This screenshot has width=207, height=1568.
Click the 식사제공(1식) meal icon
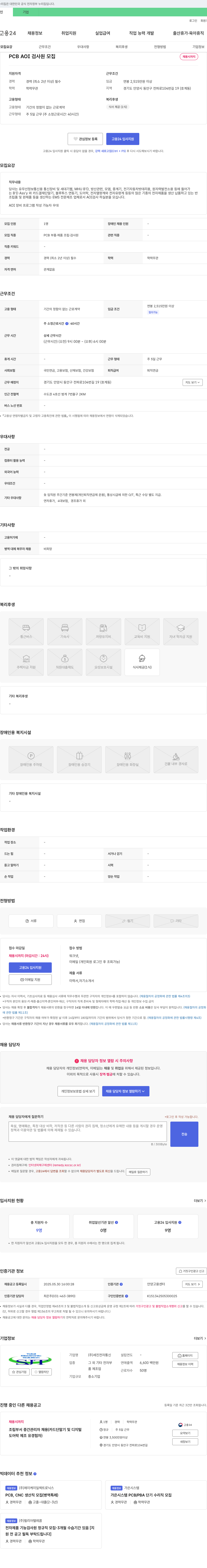pyautogui.click(x=142, y=662)
